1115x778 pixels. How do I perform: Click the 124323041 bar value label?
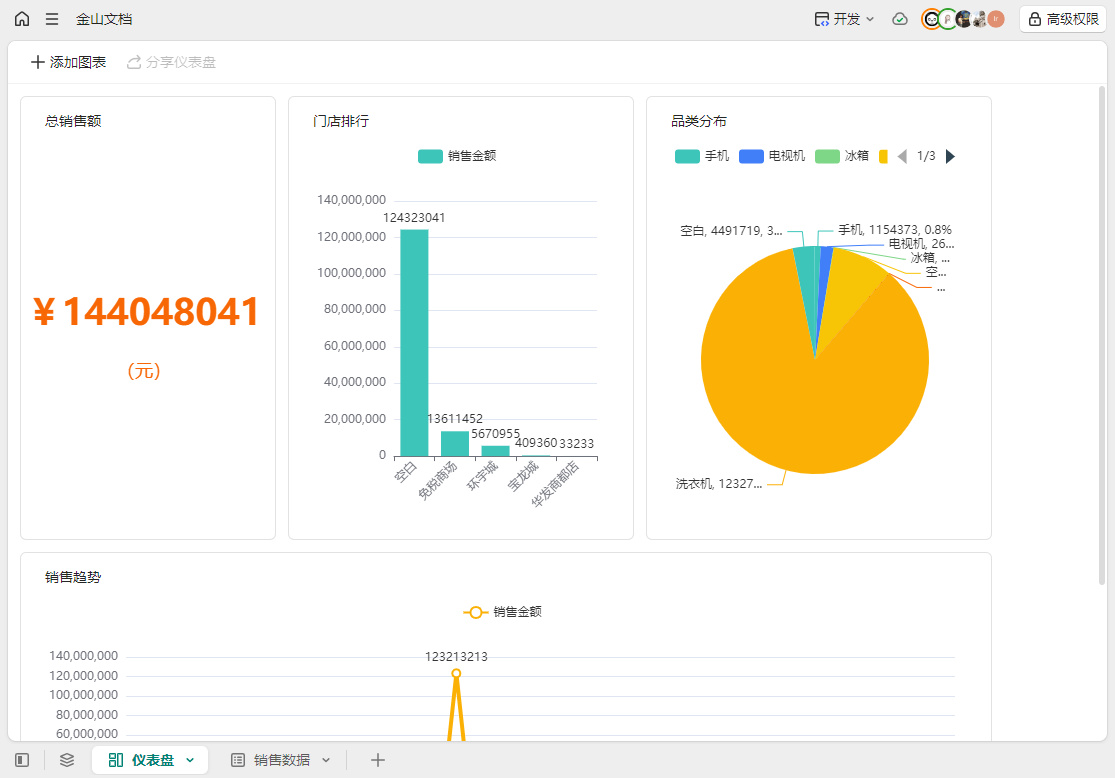(415, 218)
